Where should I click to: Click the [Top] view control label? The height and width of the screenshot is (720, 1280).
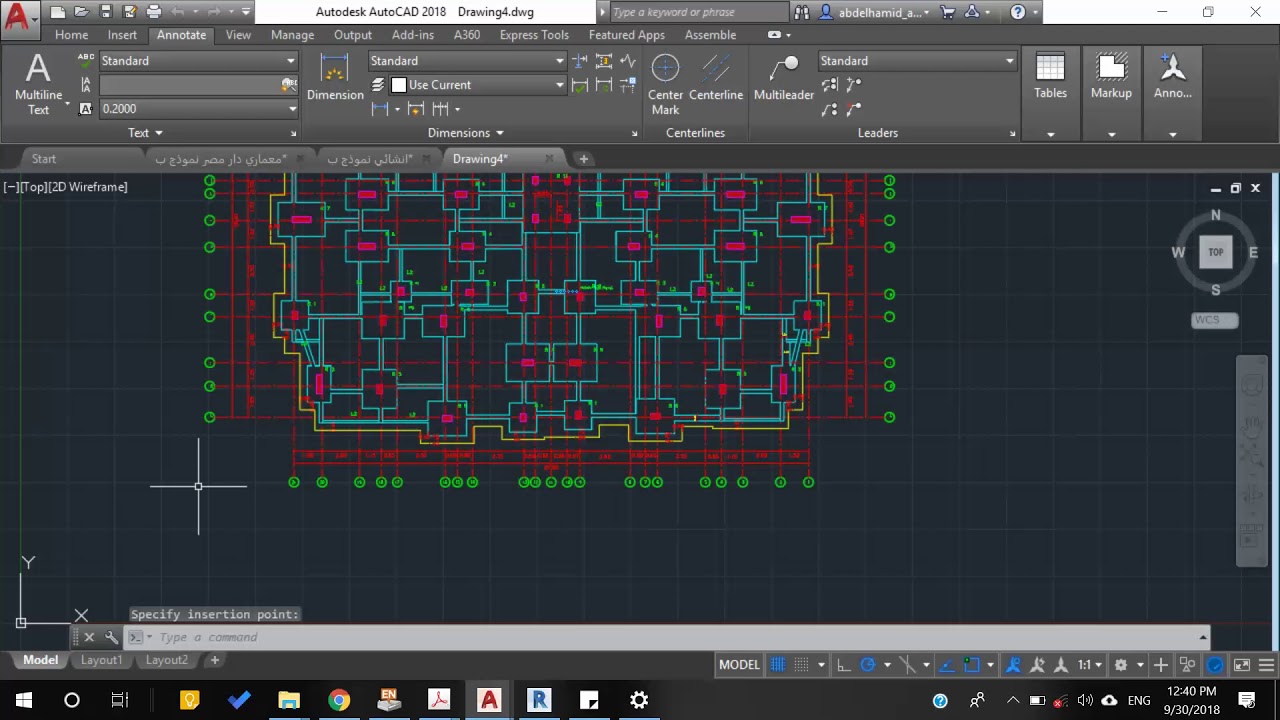point(35,187)
